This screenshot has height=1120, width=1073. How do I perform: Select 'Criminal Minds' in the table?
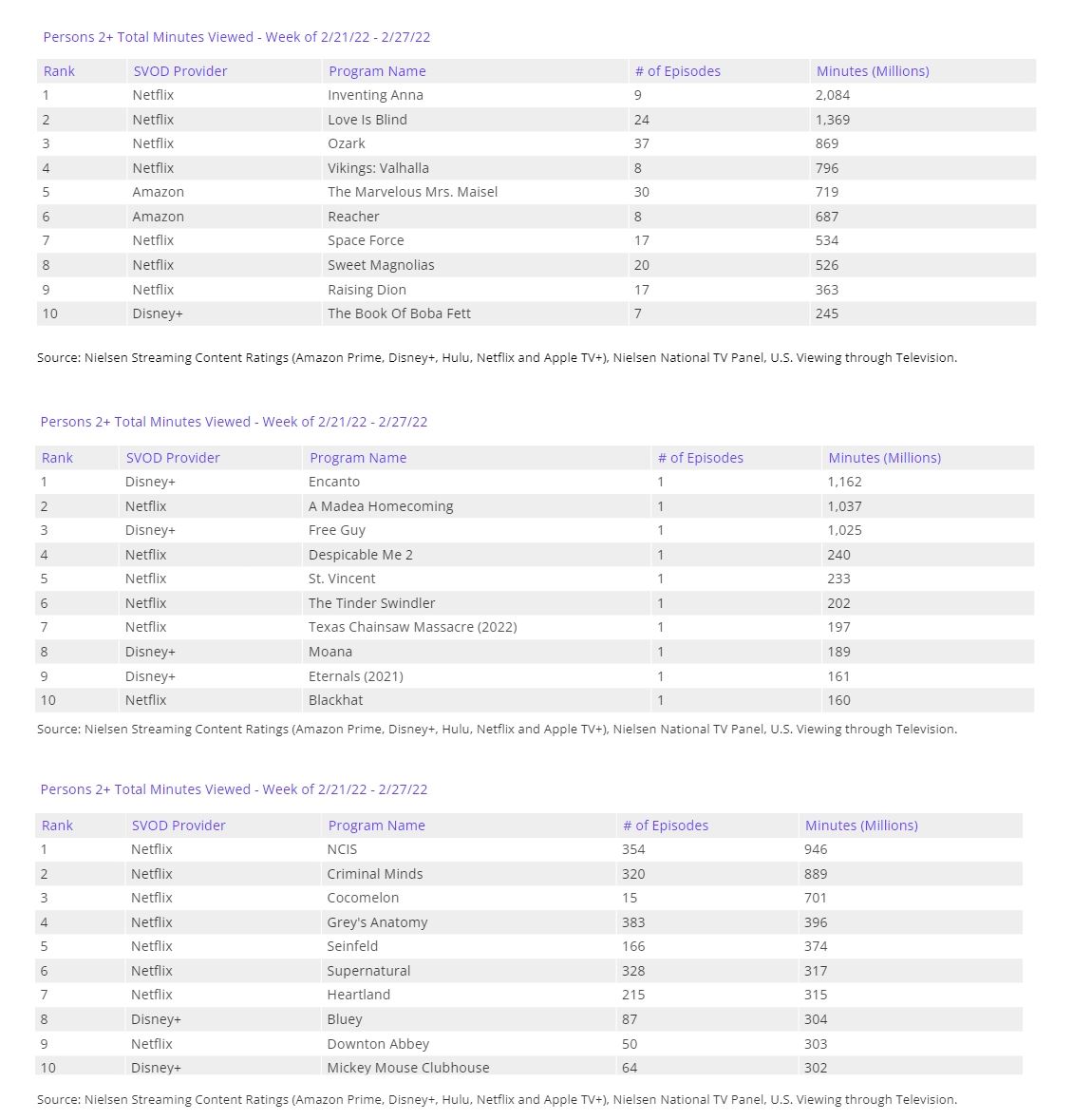coord(374,874)
